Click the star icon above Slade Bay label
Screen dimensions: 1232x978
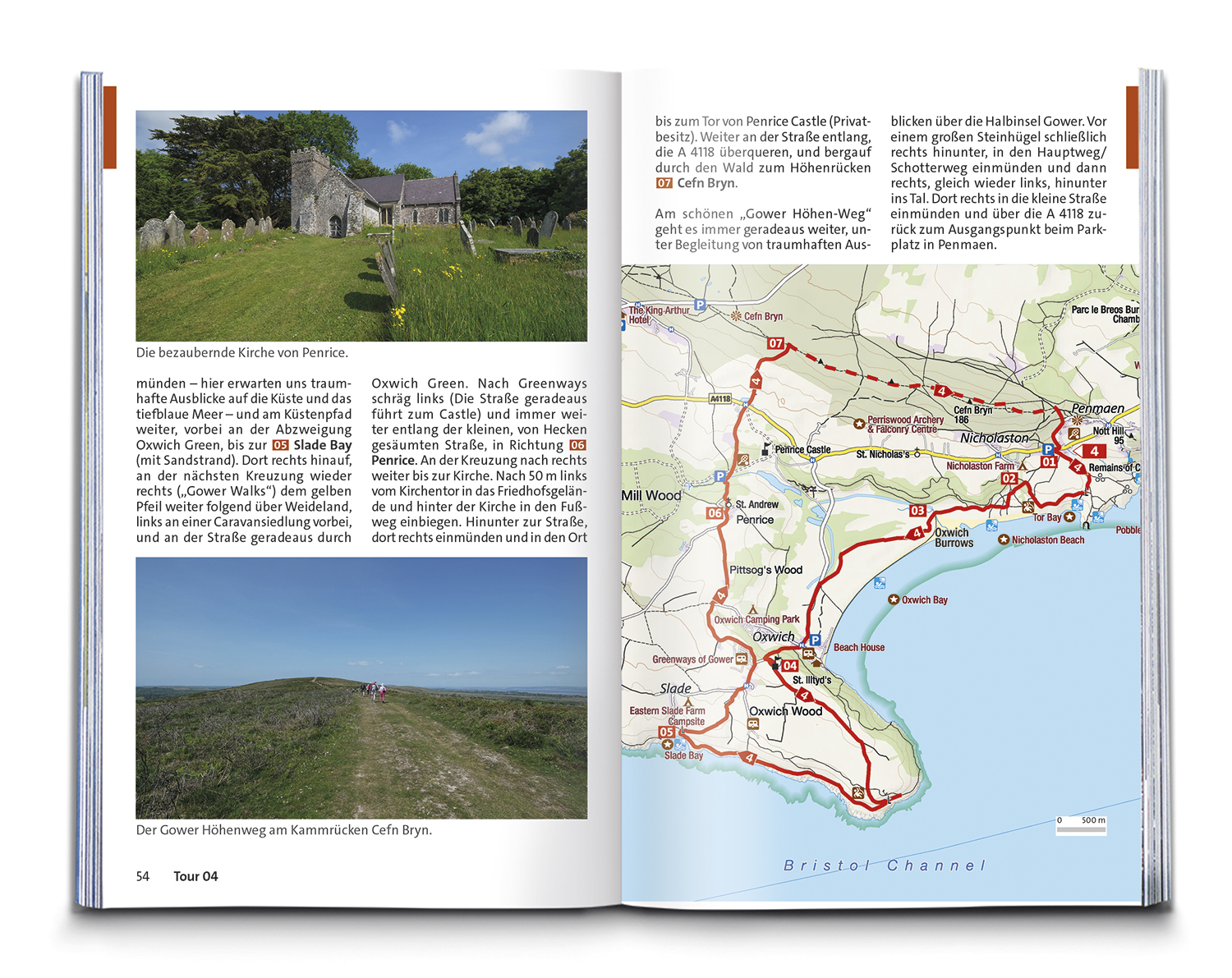coord(667,744)
